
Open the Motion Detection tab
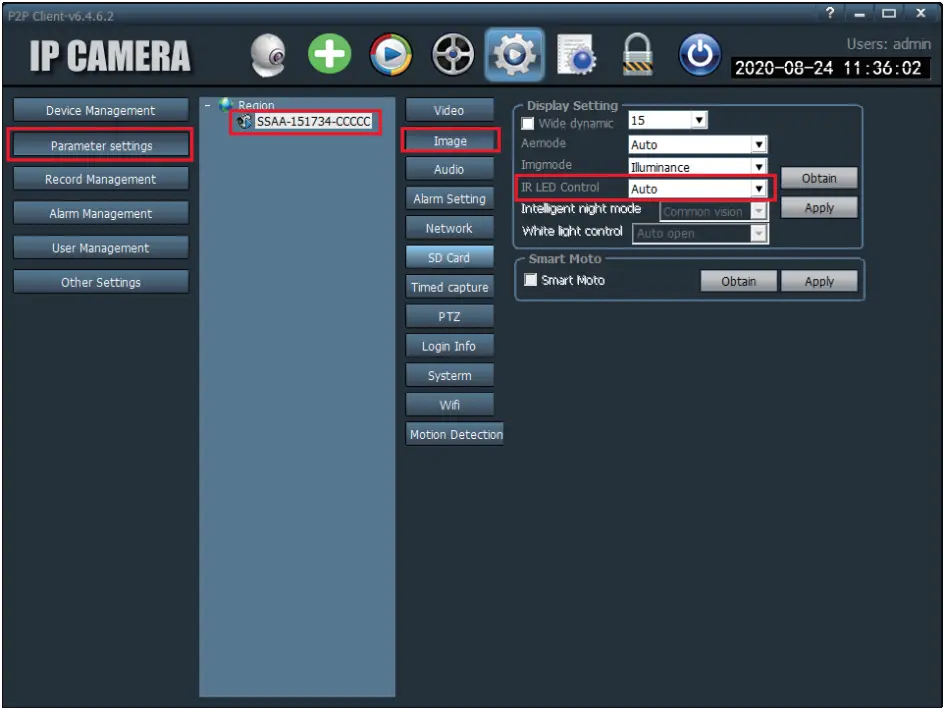[455, 434]
